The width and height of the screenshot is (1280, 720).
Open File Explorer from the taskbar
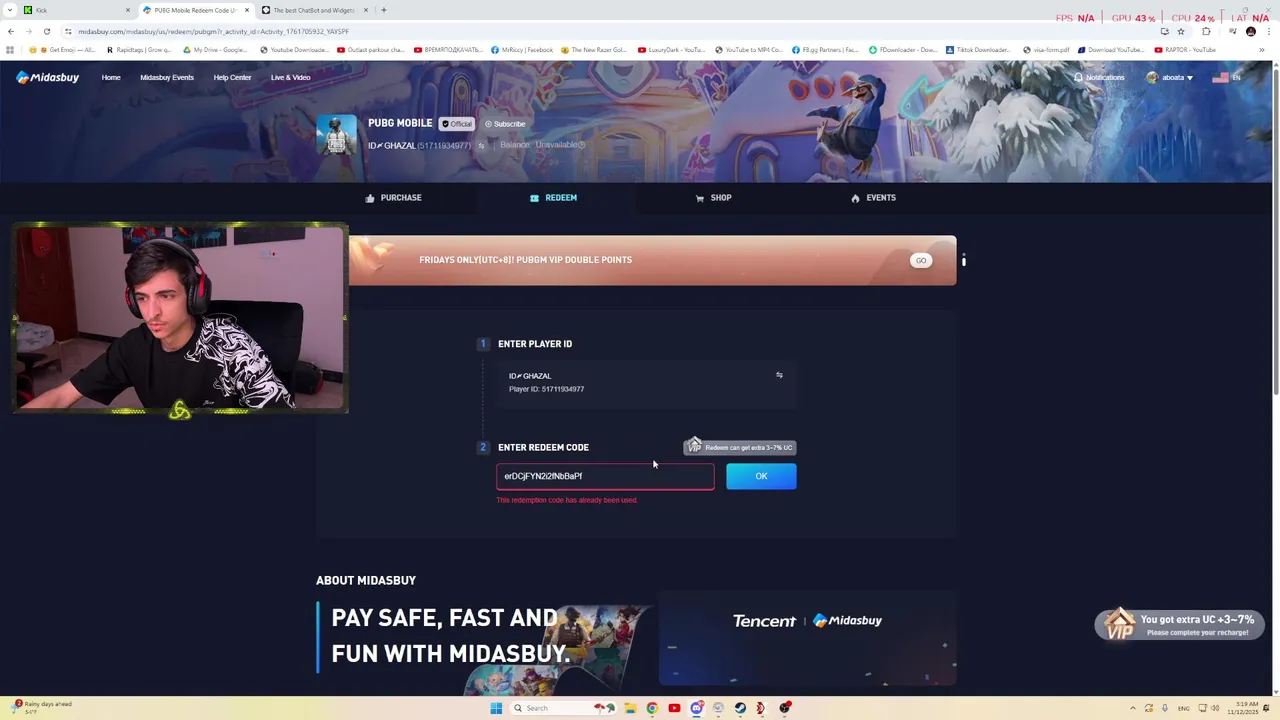tap(630, 708)
